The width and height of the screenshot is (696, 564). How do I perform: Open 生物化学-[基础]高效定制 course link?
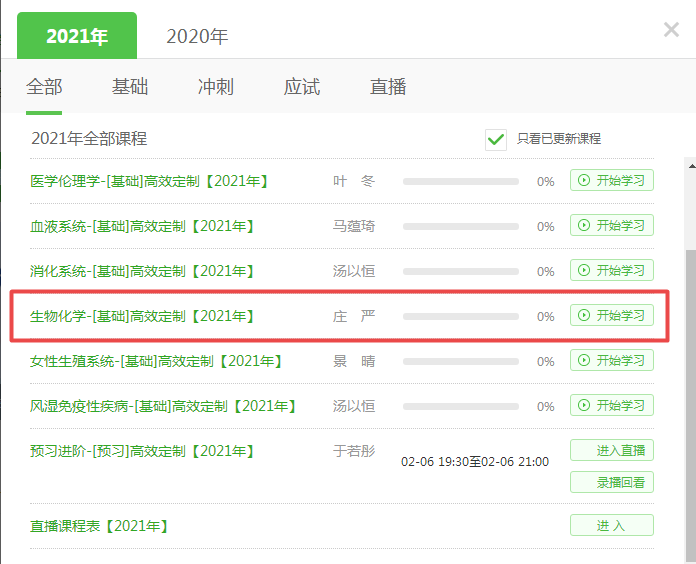tap(142, 316)
